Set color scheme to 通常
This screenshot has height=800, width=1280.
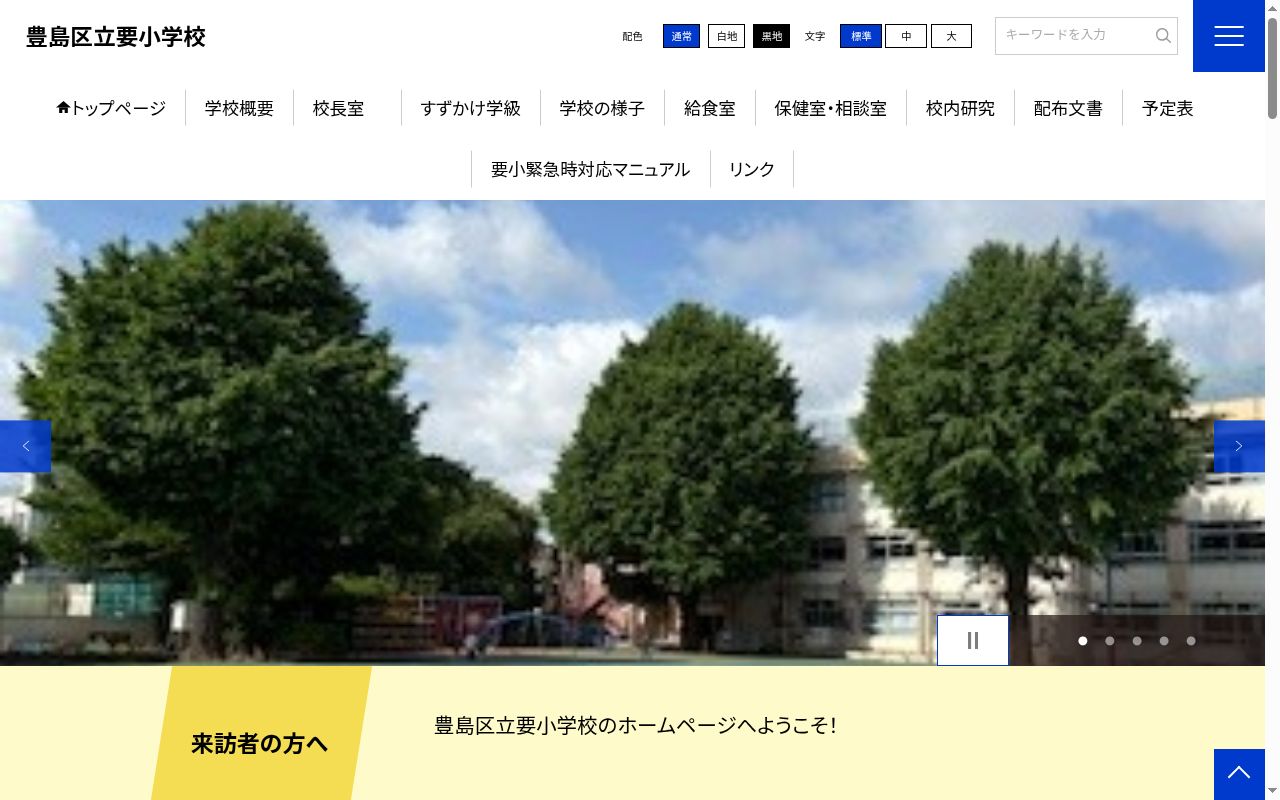681,36
